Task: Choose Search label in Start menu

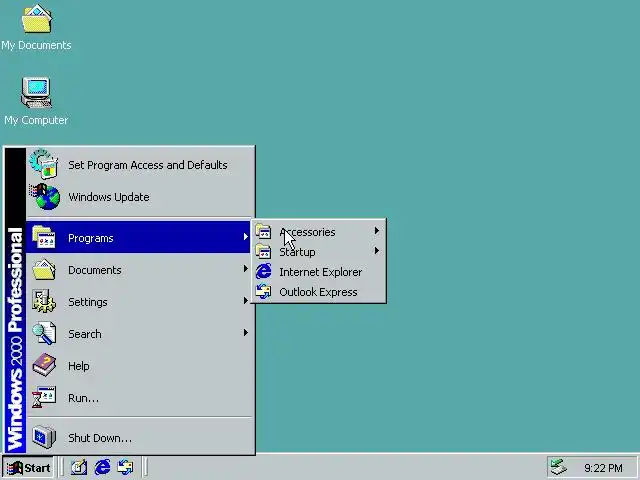Action: point(84,334)
